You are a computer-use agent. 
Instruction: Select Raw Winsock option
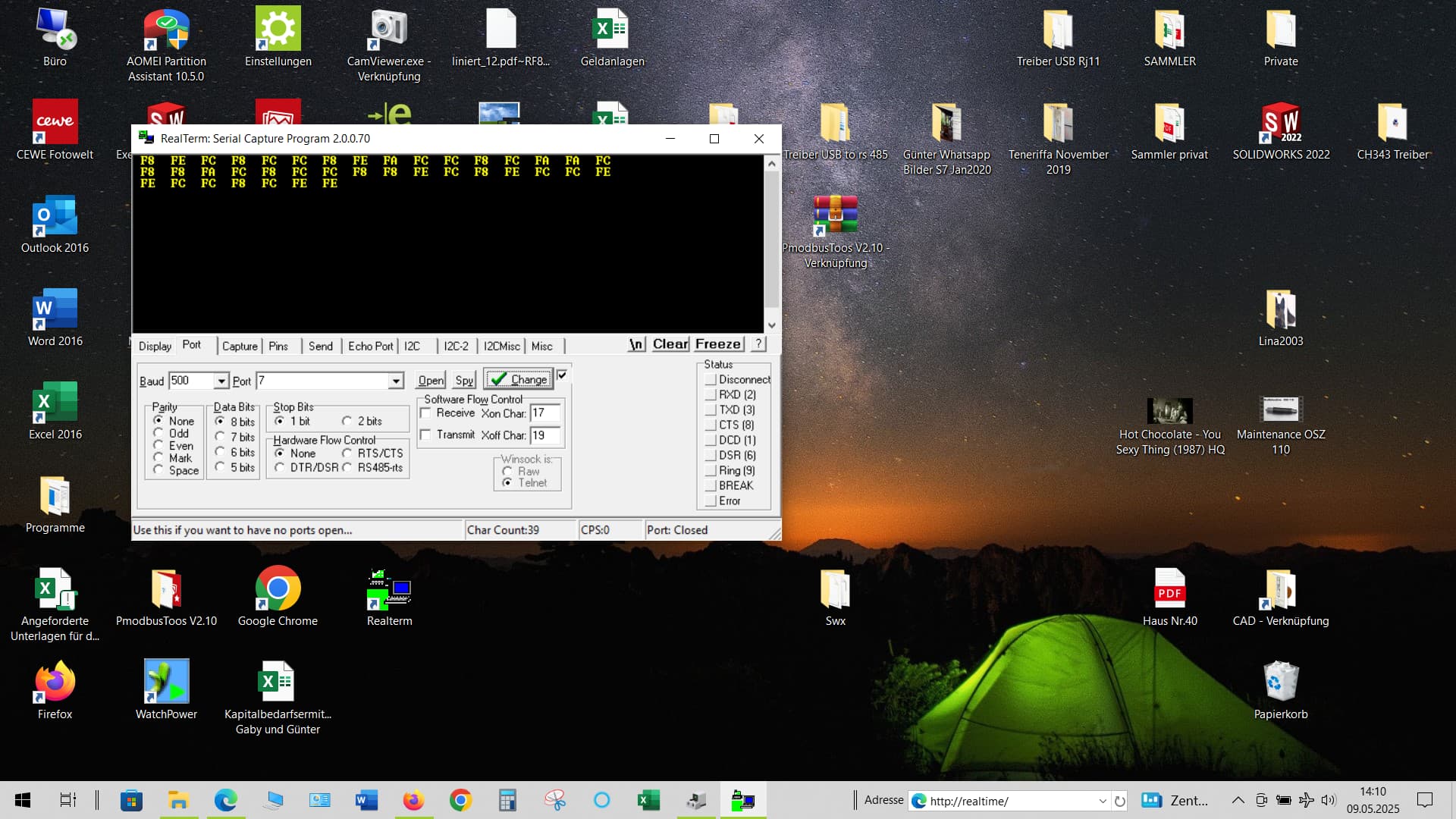coord(507,471)
